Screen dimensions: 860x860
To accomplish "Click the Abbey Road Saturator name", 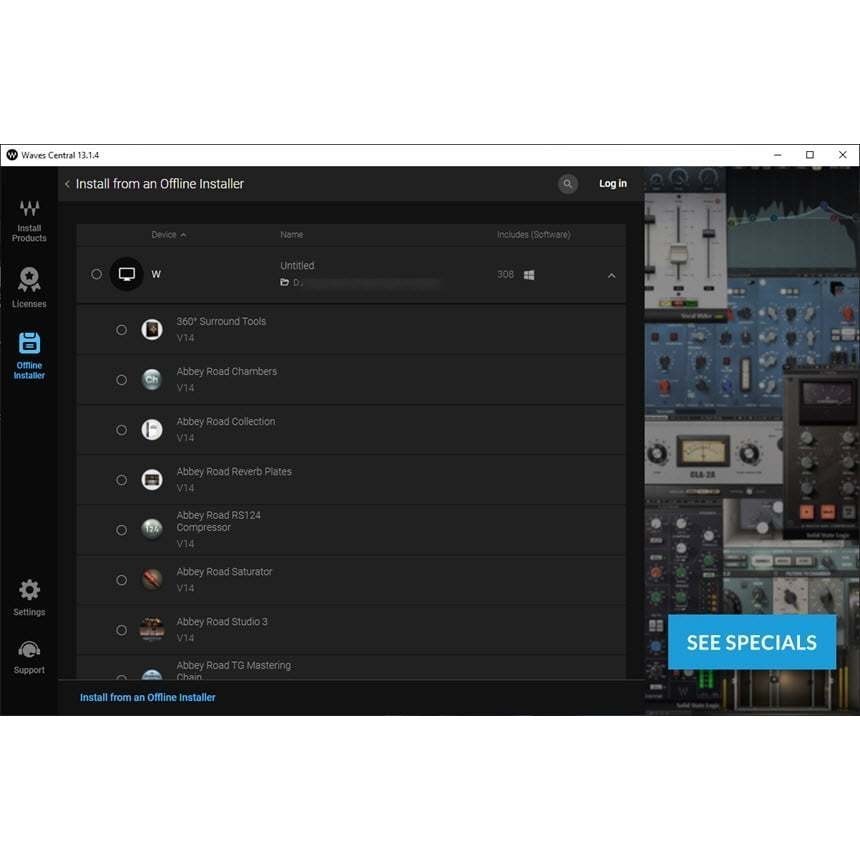I will click(x=224, y=572).
